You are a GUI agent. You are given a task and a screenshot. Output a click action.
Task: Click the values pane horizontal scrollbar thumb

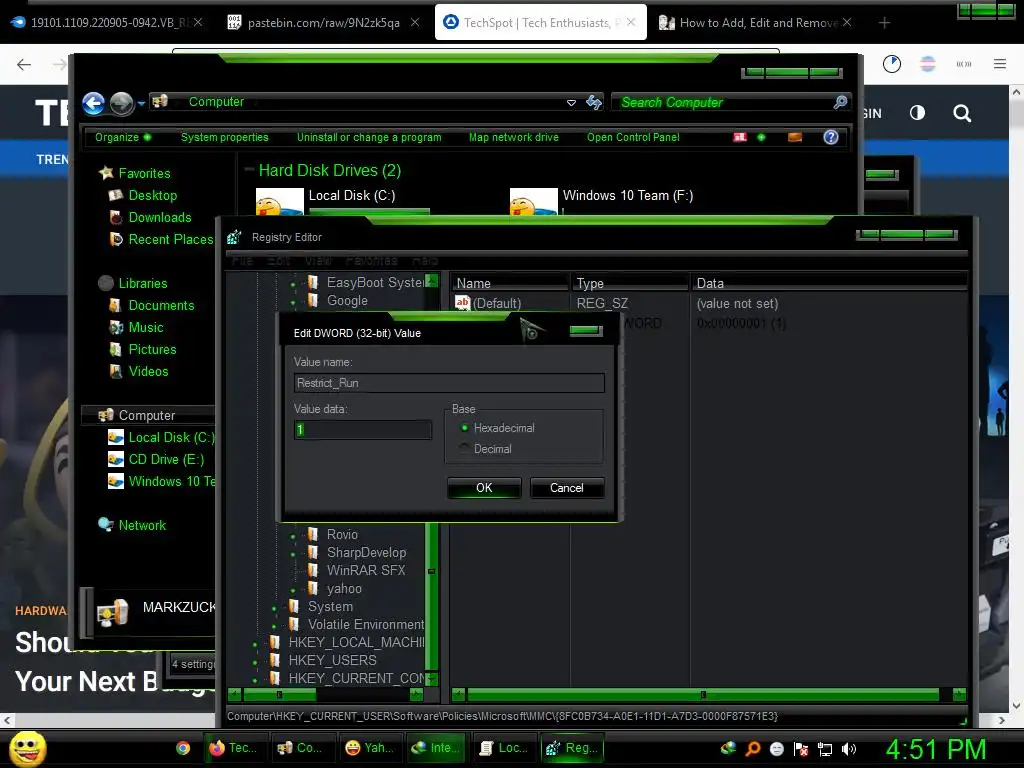tap(703, 694)
